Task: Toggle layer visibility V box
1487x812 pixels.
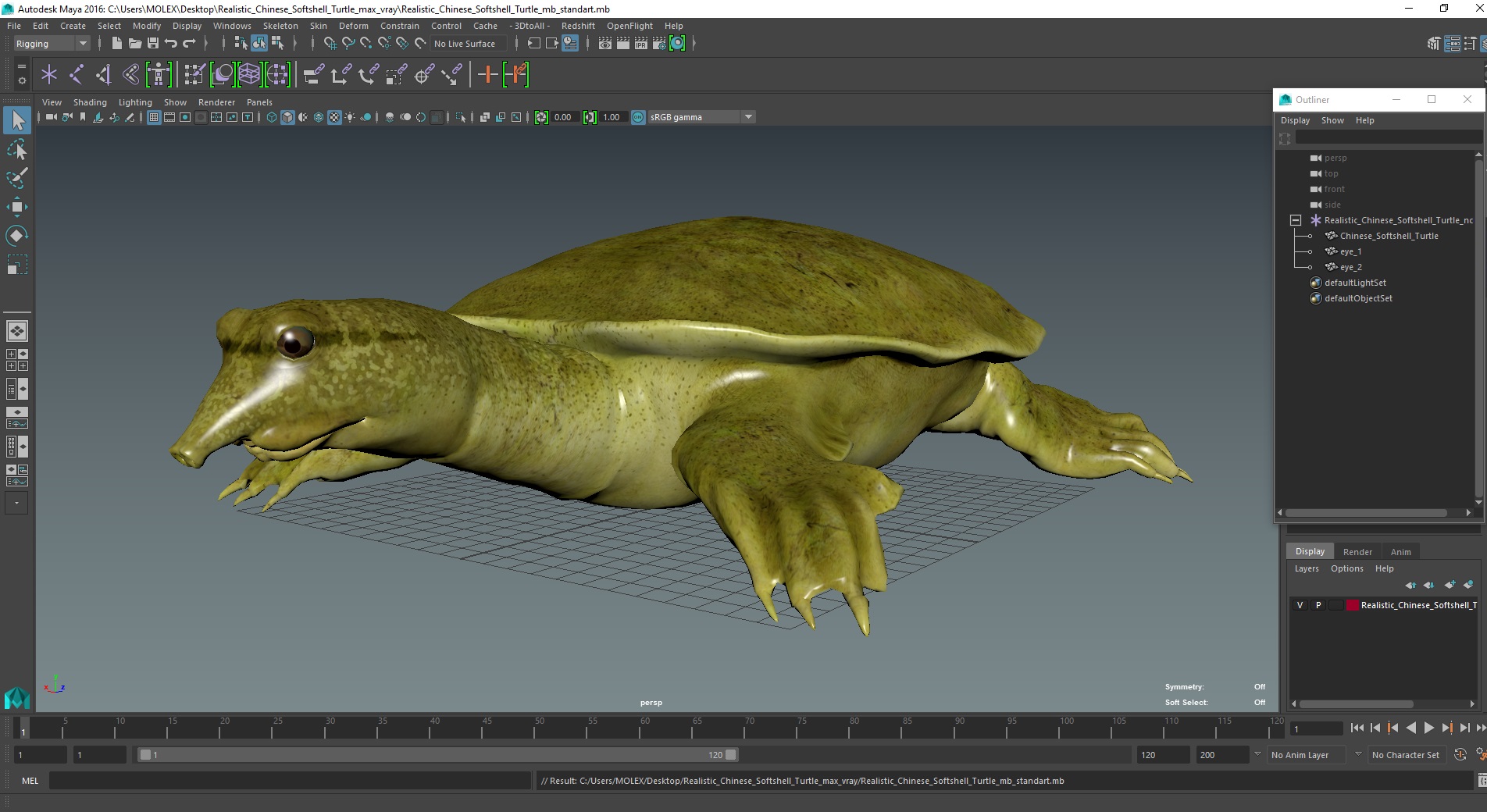Action: (1300, 605)
